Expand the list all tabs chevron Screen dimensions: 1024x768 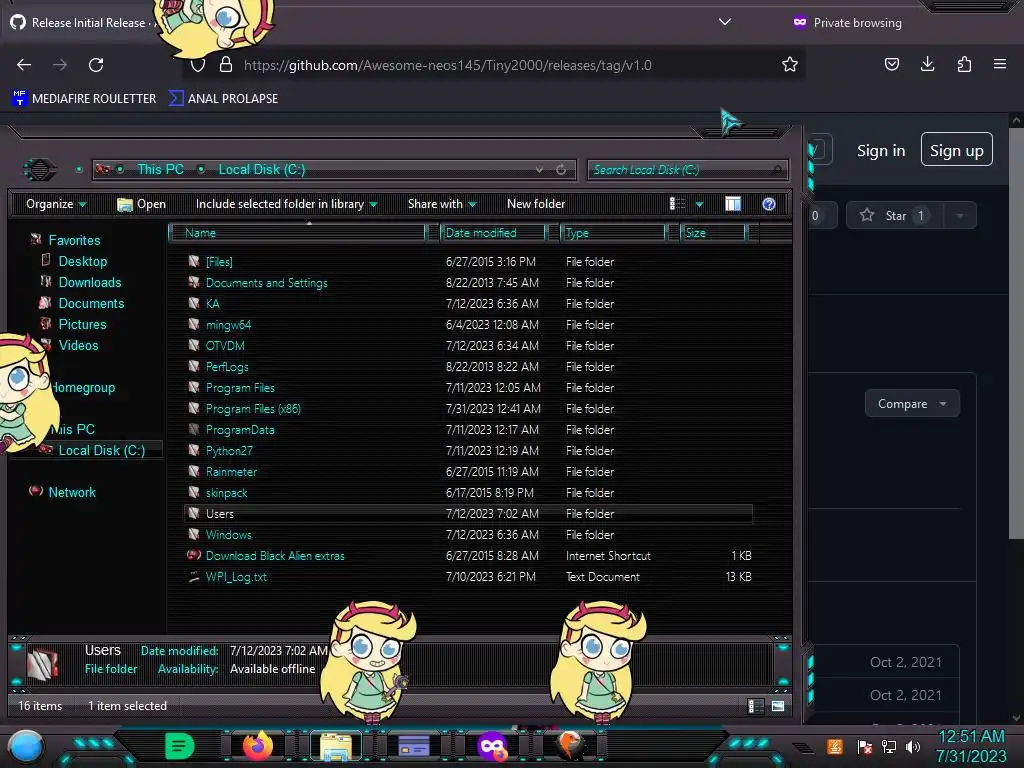point(725,22)
